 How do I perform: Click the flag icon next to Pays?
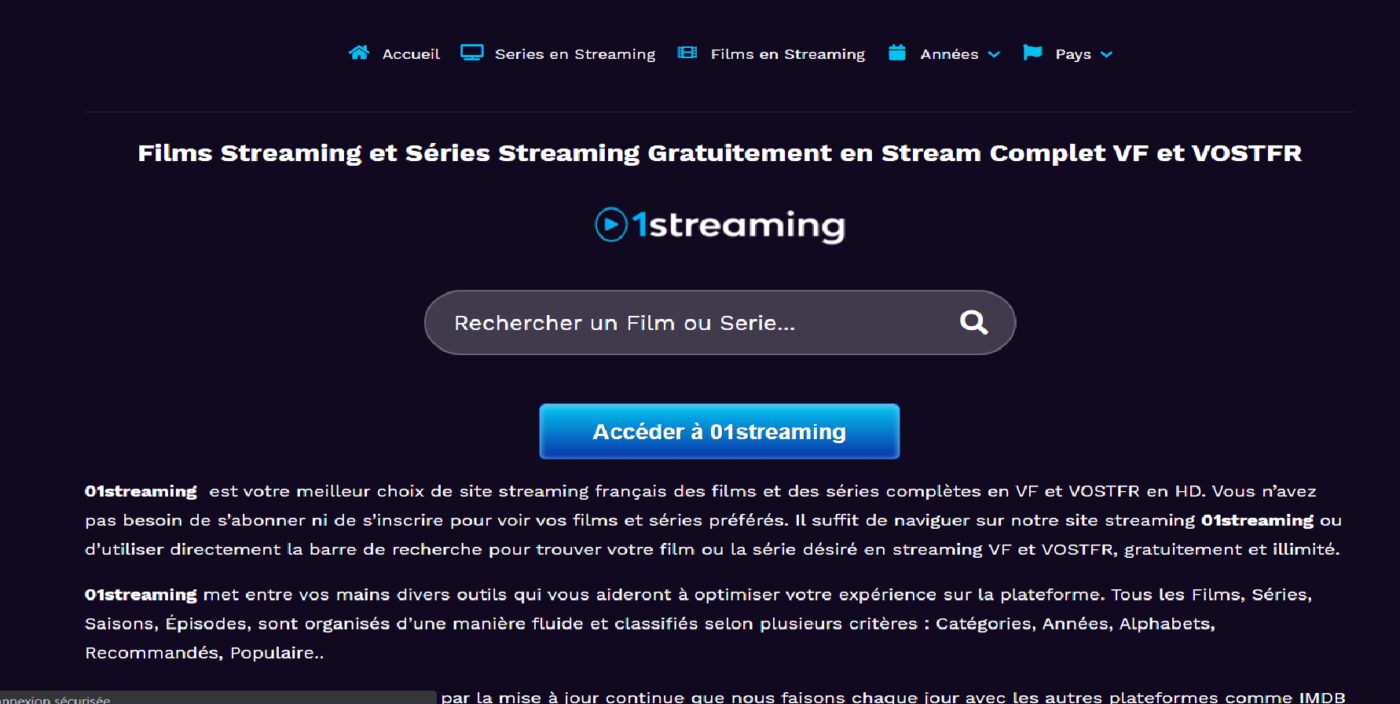(1032, 53)
